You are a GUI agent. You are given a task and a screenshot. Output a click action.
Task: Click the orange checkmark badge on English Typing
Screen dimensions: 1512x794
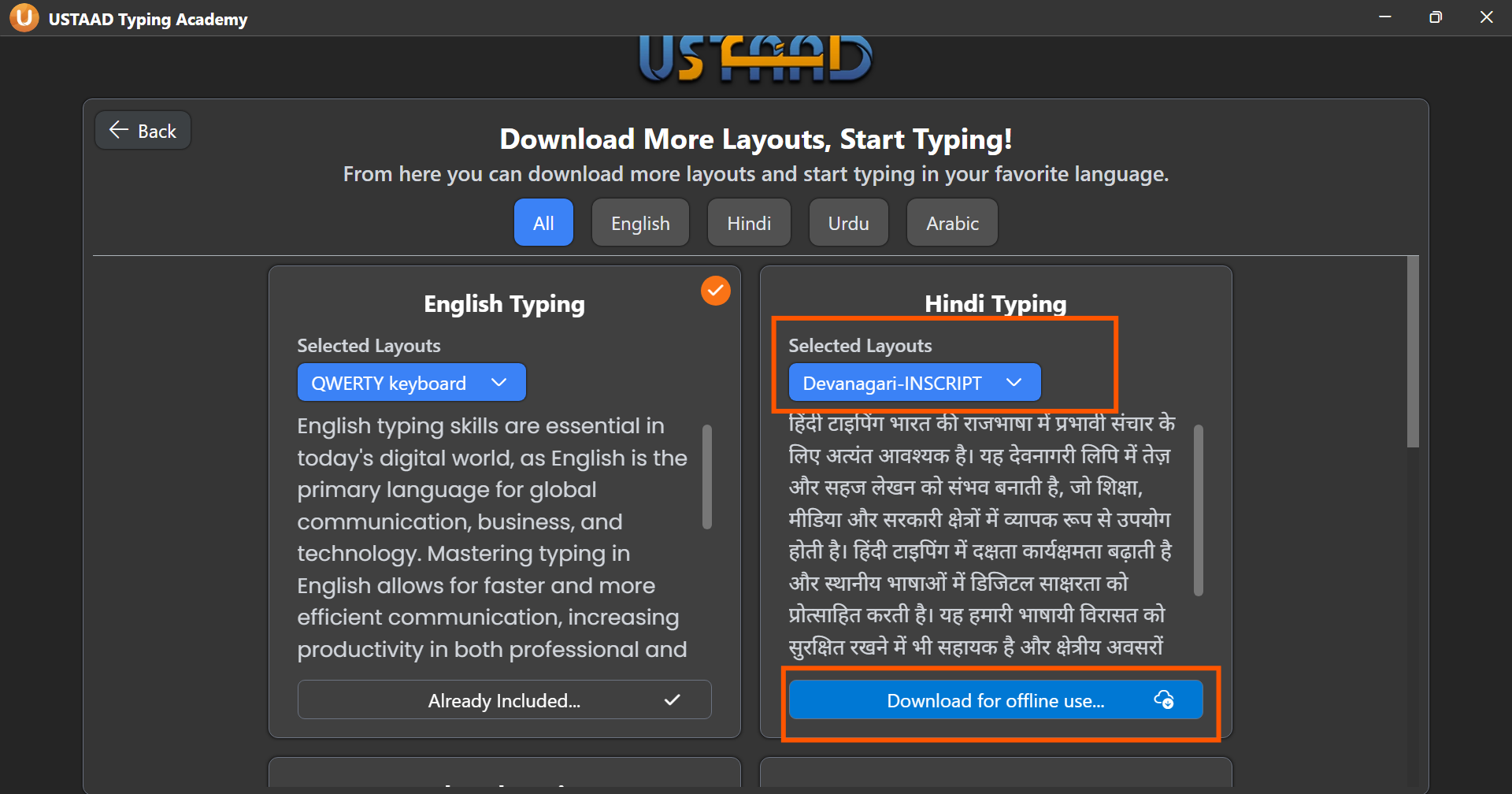[x=715, y=291]
